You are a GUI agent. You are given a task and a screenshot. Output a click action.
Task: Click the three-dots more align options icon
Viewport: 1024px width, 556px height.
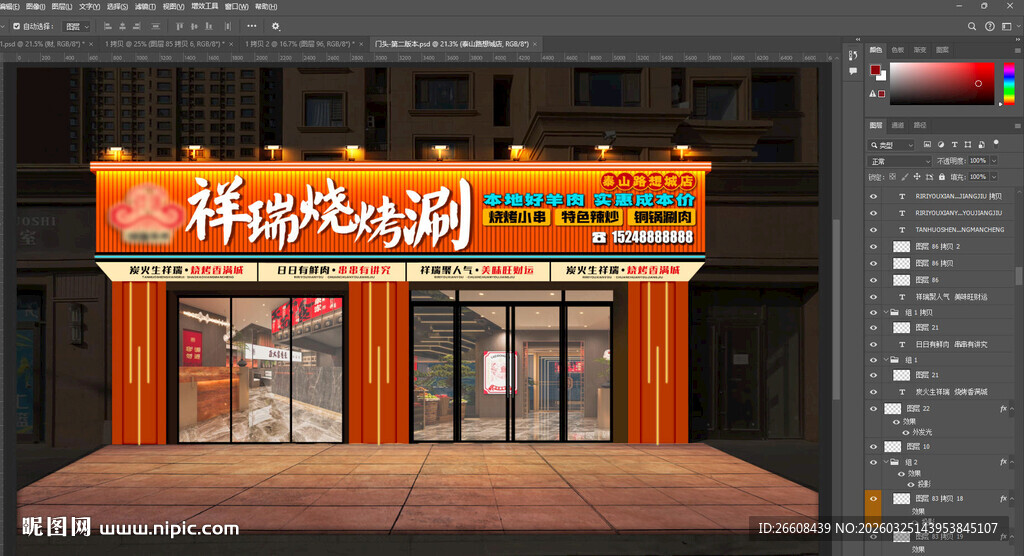click(x=250, y=26)
